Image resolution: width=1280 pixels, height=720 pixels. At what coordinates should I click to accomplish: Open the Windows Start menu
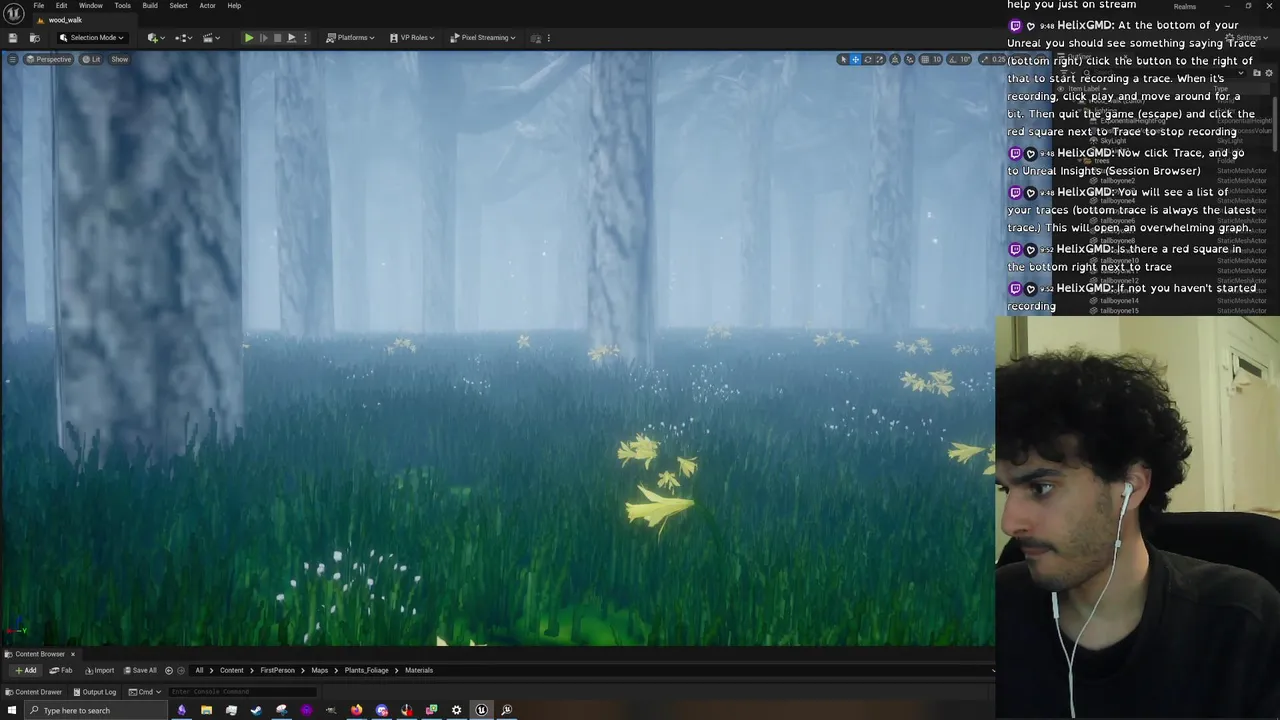pos(12,710)
